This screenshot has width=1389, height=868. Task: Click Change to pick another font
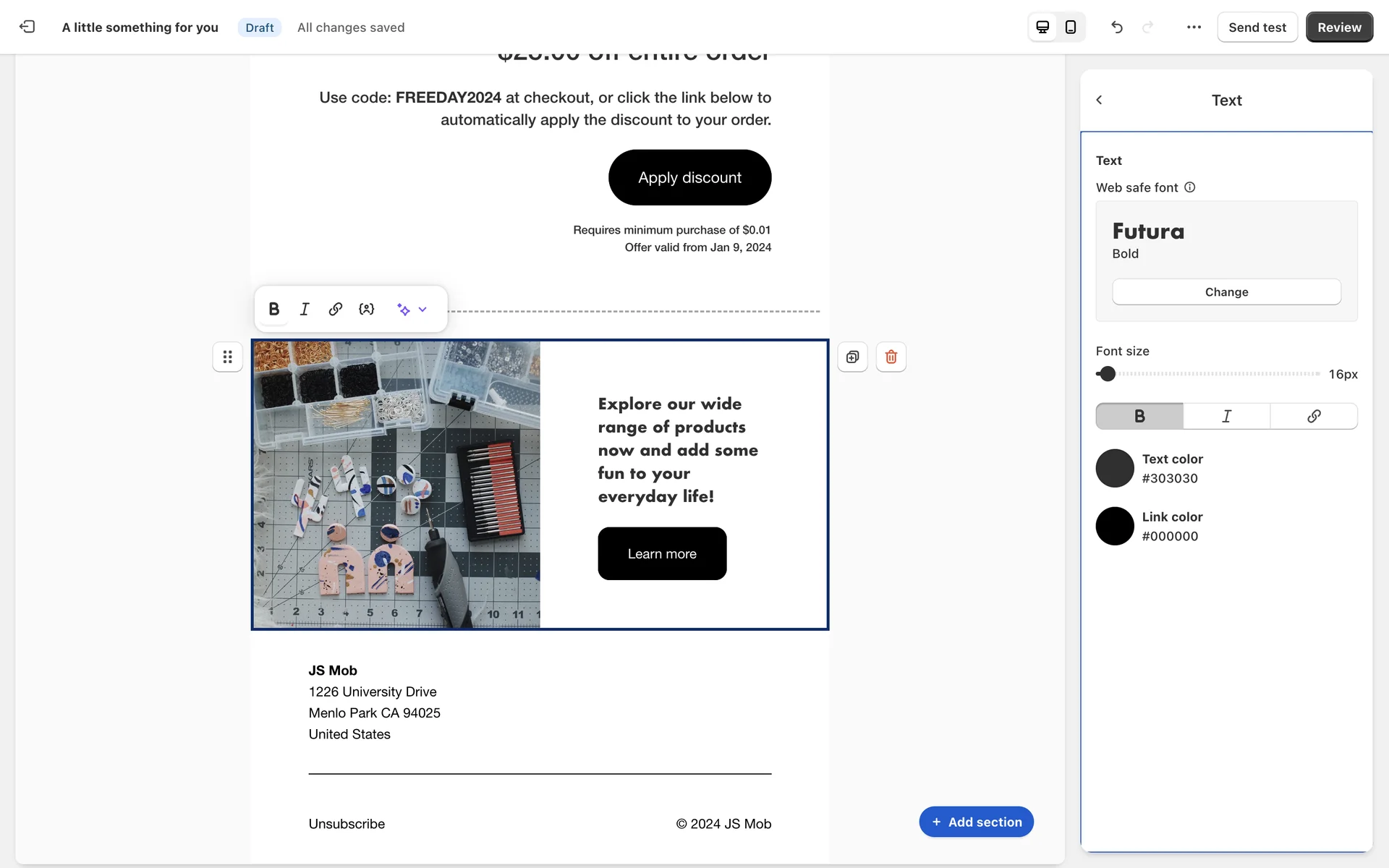pos(1226,292)
